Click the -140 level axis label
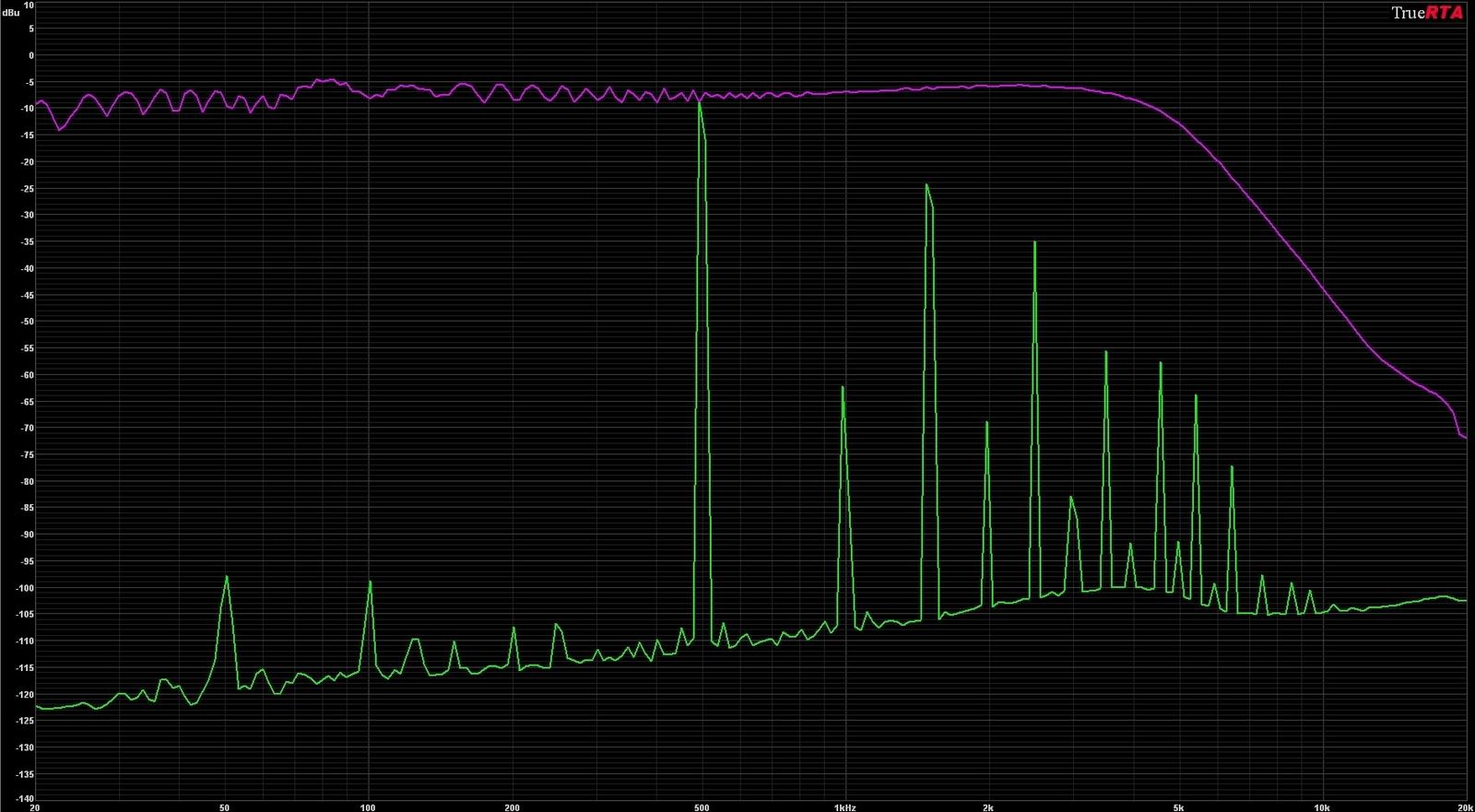 (x=25, y=799)
